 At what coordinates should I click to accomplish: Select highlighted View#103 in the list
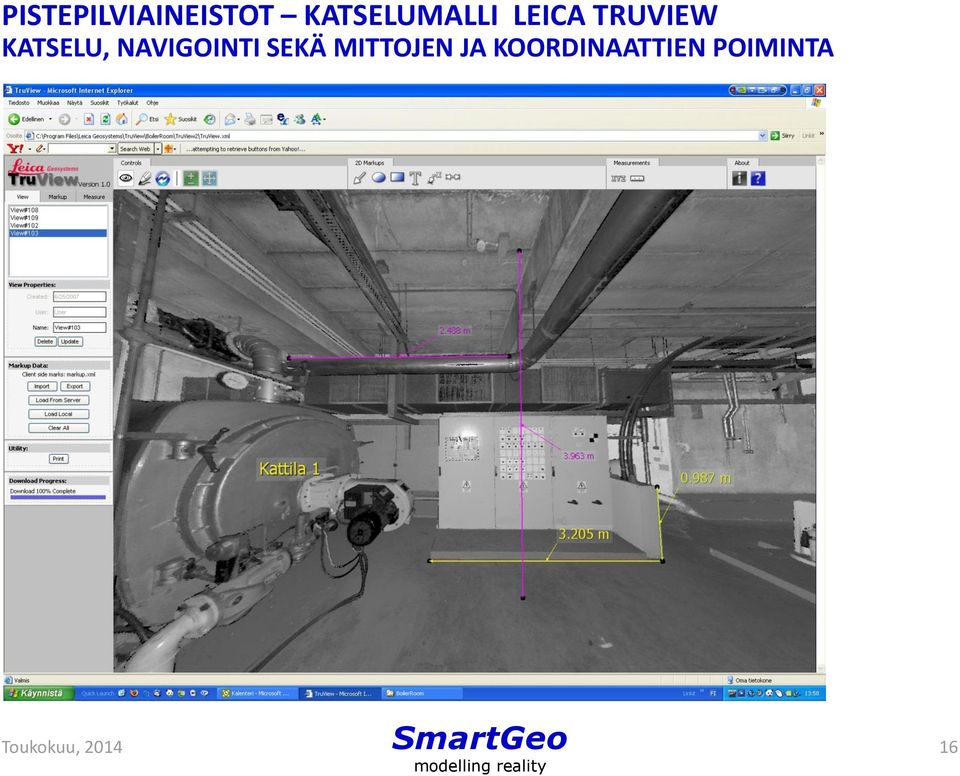tap(58, 233)
